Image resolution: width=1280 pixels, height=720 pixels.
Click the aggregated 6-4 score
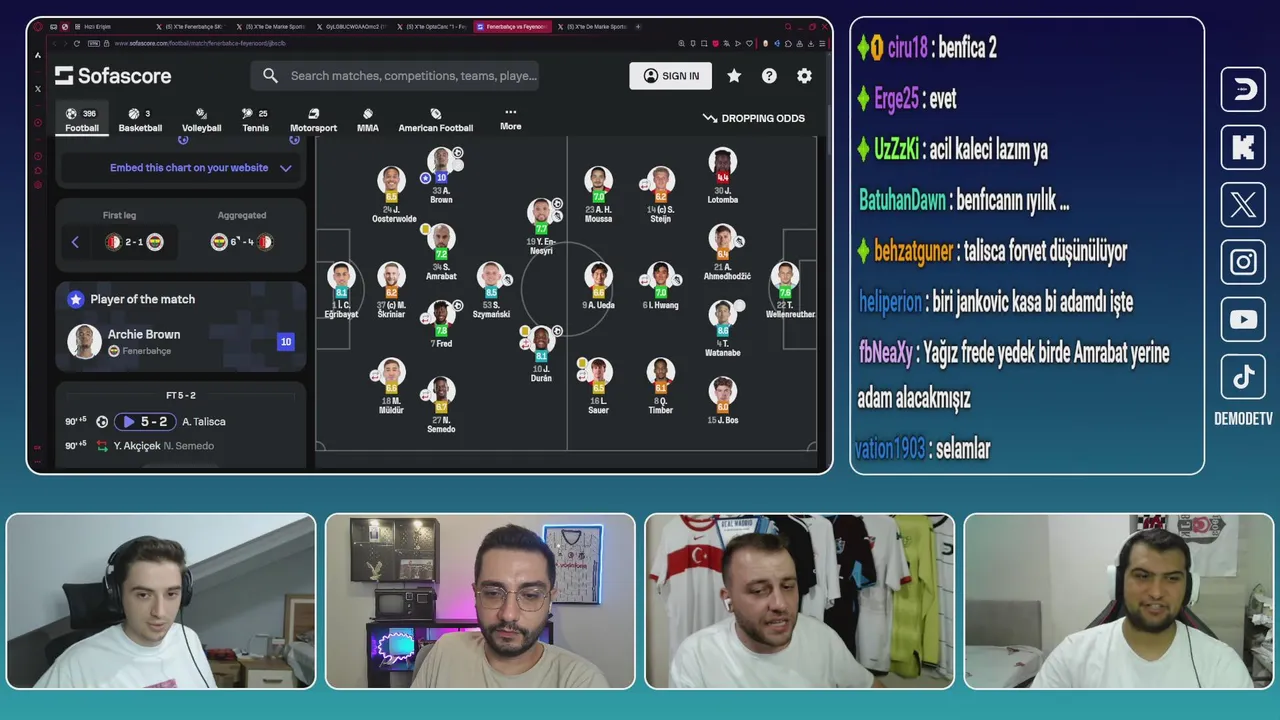tap(242, 242)
